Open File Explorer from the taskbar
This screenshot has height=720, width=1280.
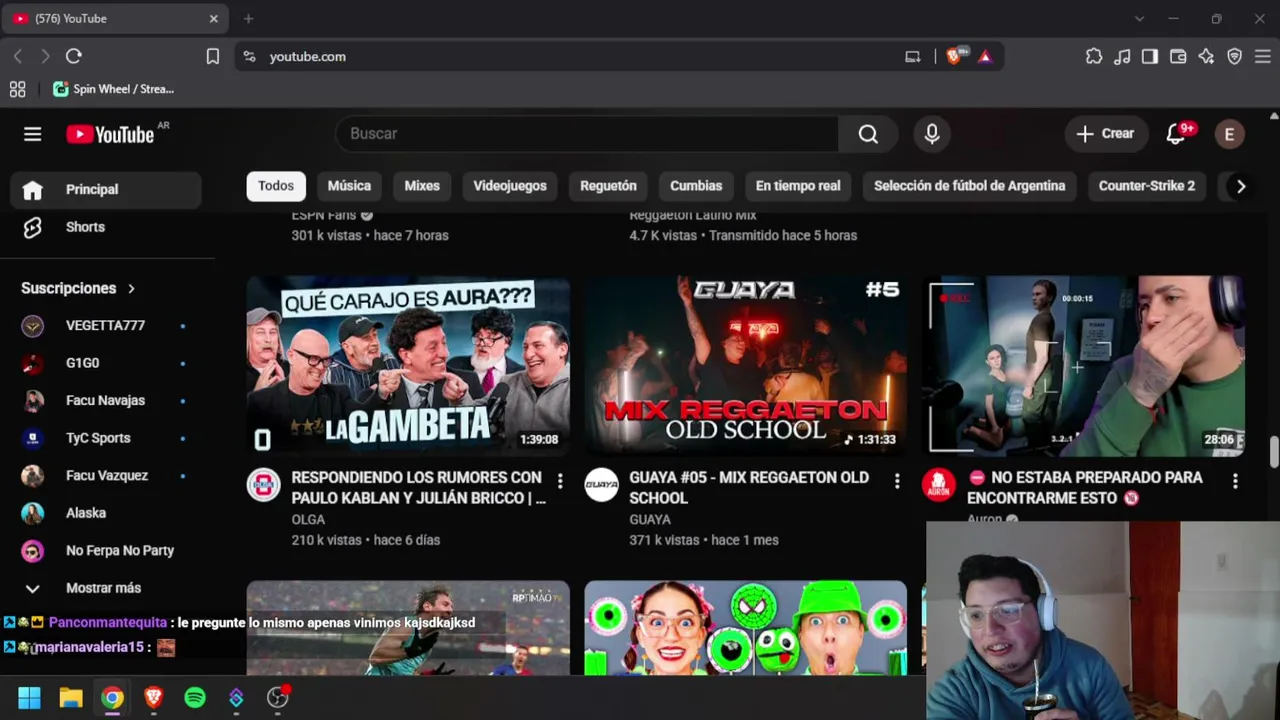point(71,698)
